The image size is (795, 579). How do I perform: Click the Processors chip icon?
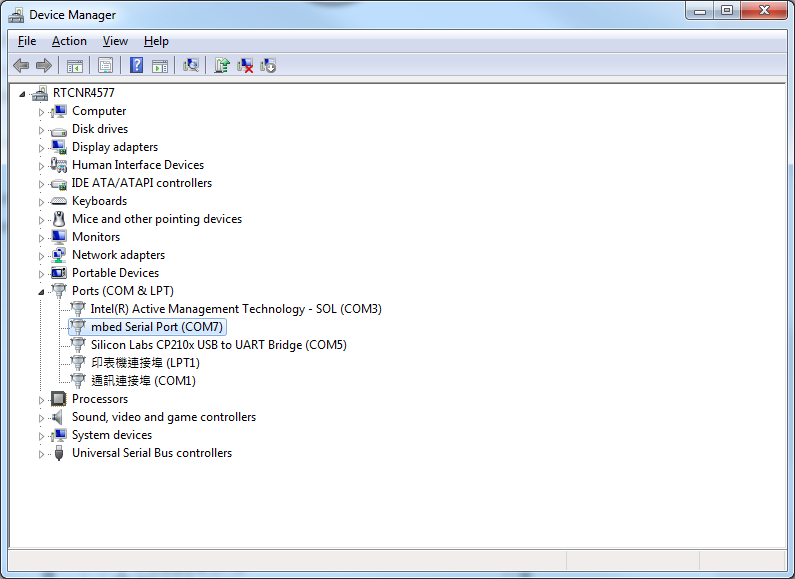(x=59, y=399)
